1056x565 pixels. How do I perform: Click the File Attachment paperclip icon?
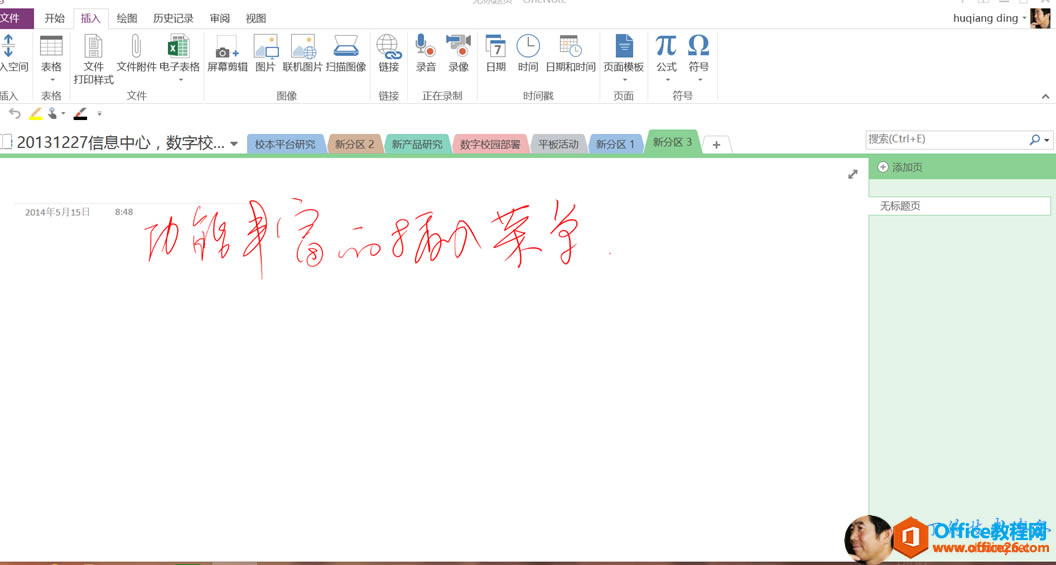[x=136, y=46]
